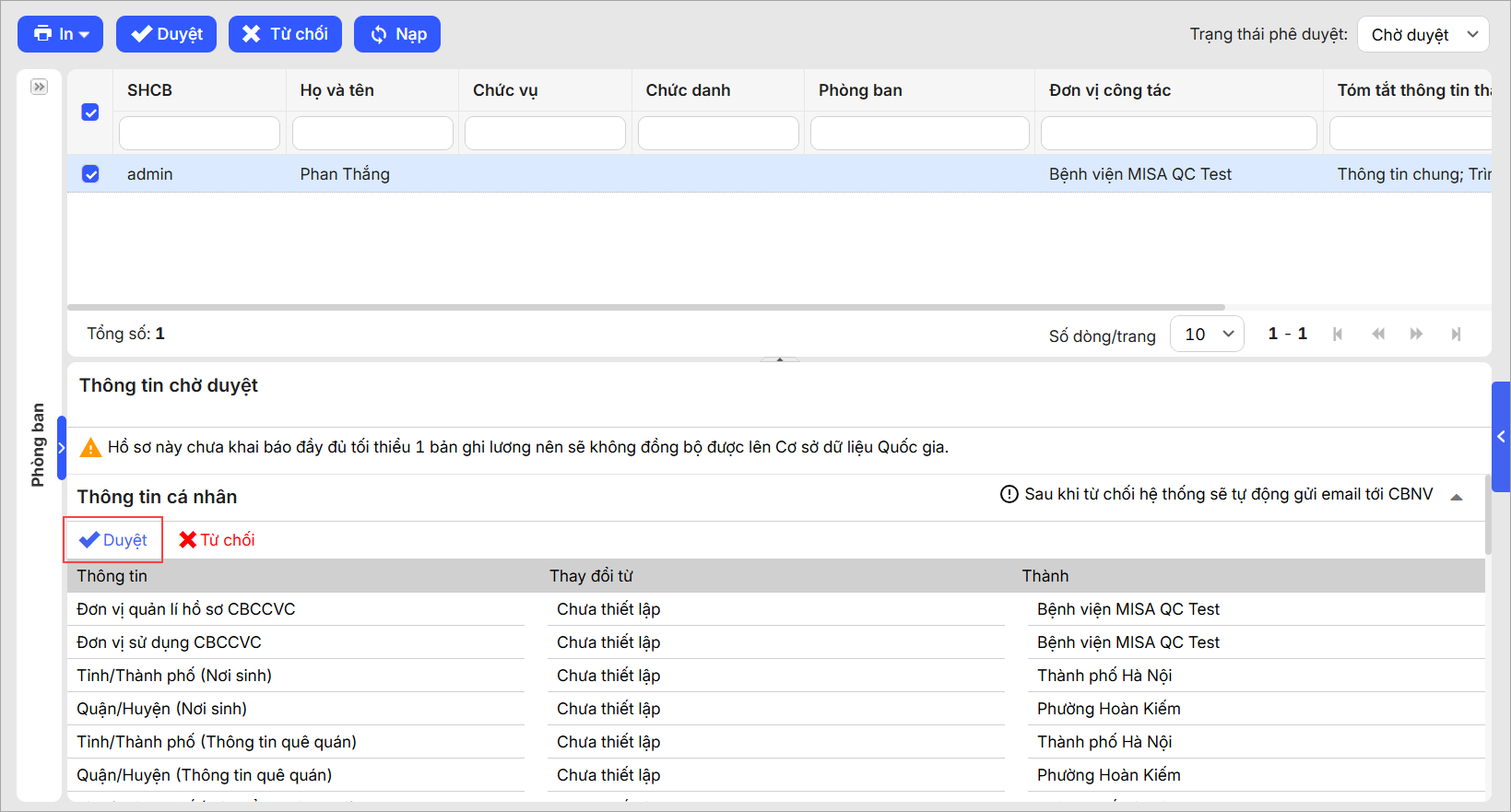Expand the Phòng ban side panel
The image size is (1511, 812).
(62, 448)
